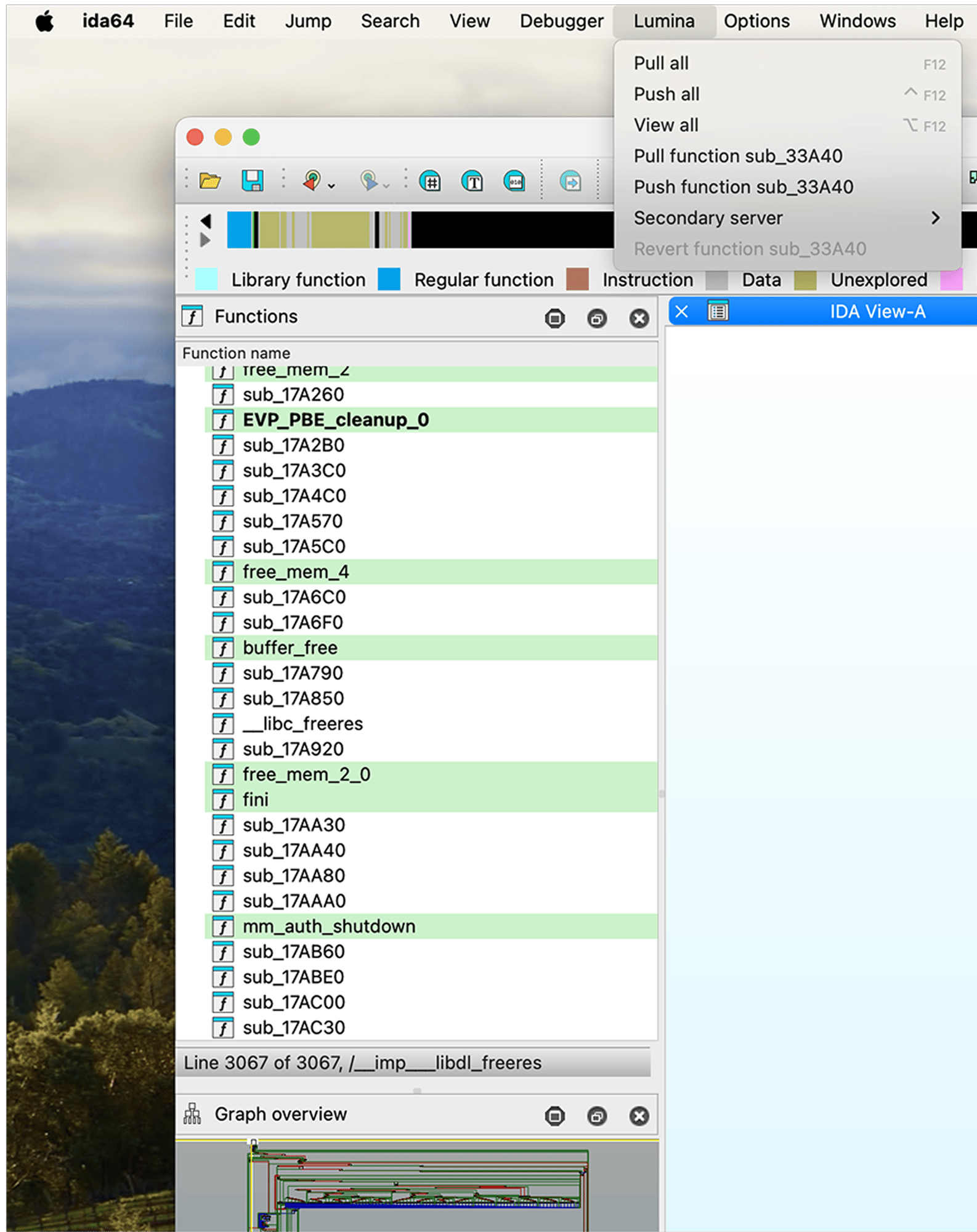Click the function icon beside sub_17A790
977x1232 pixels.
[223, 673]
